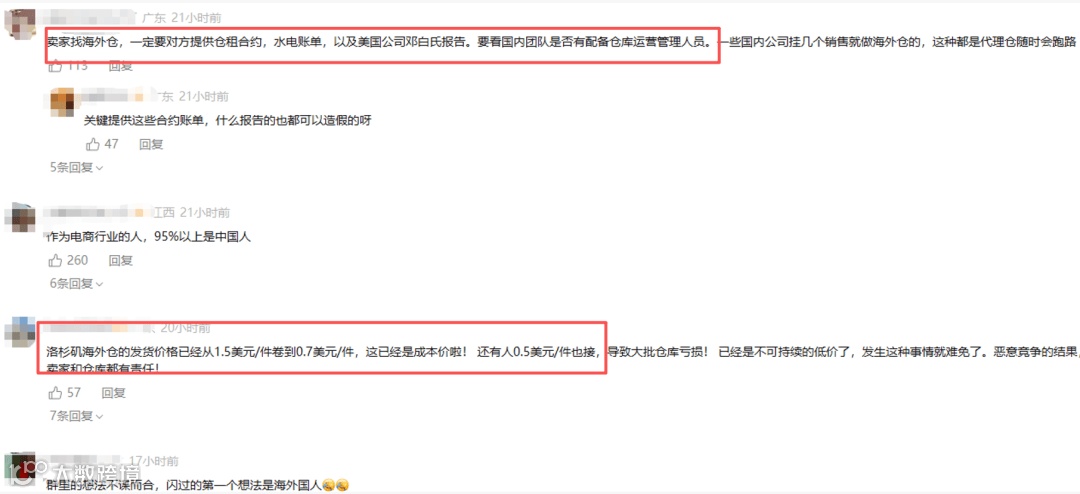
Task: Select the text about 洛杉矶海外仓 prices
Action: [x=558, y=357]
